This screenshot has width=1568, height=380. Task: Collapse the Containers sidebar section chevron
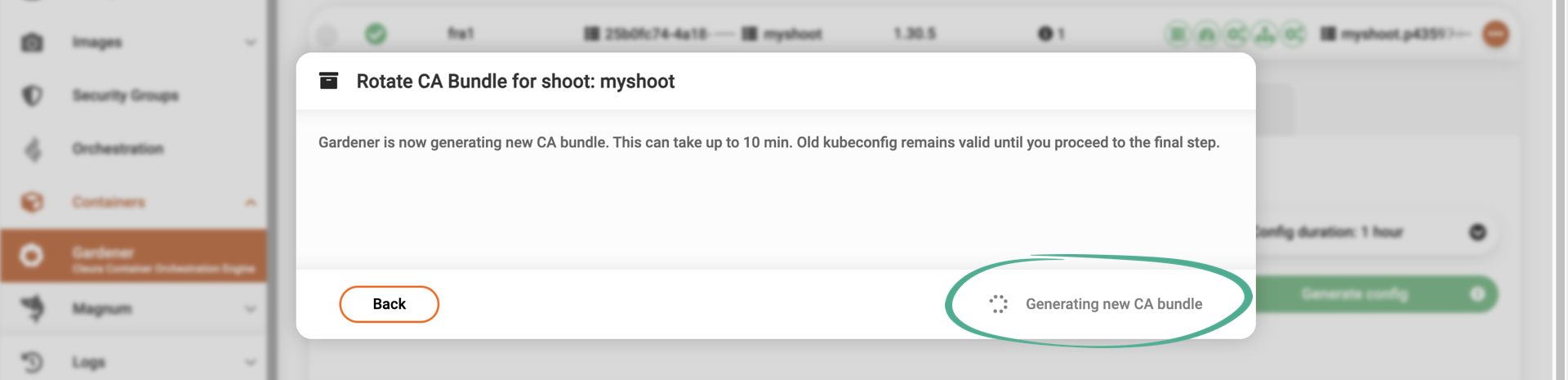click(250, 202)
